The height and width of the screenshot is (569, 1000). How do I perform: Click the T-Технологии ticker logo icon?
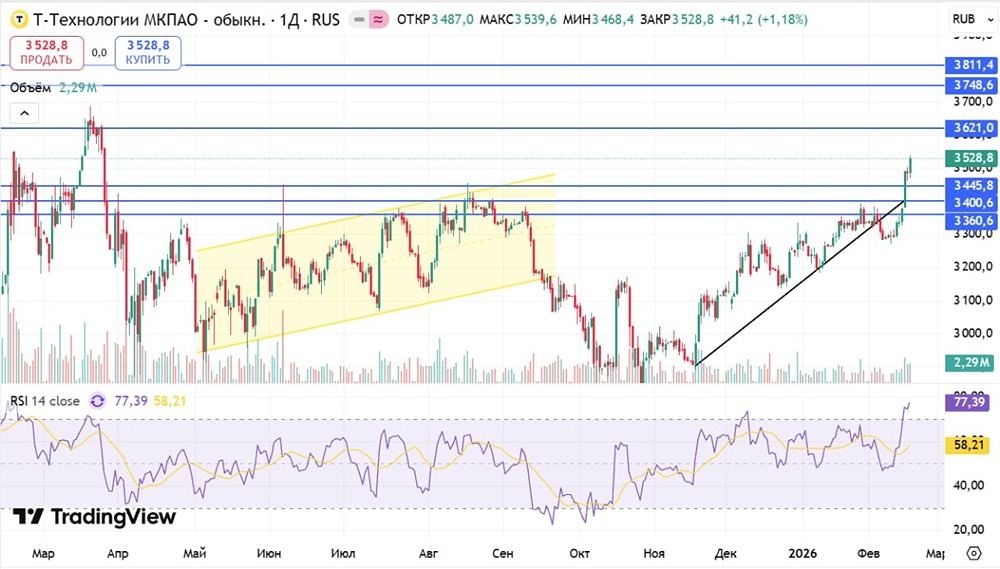point(20,20)
